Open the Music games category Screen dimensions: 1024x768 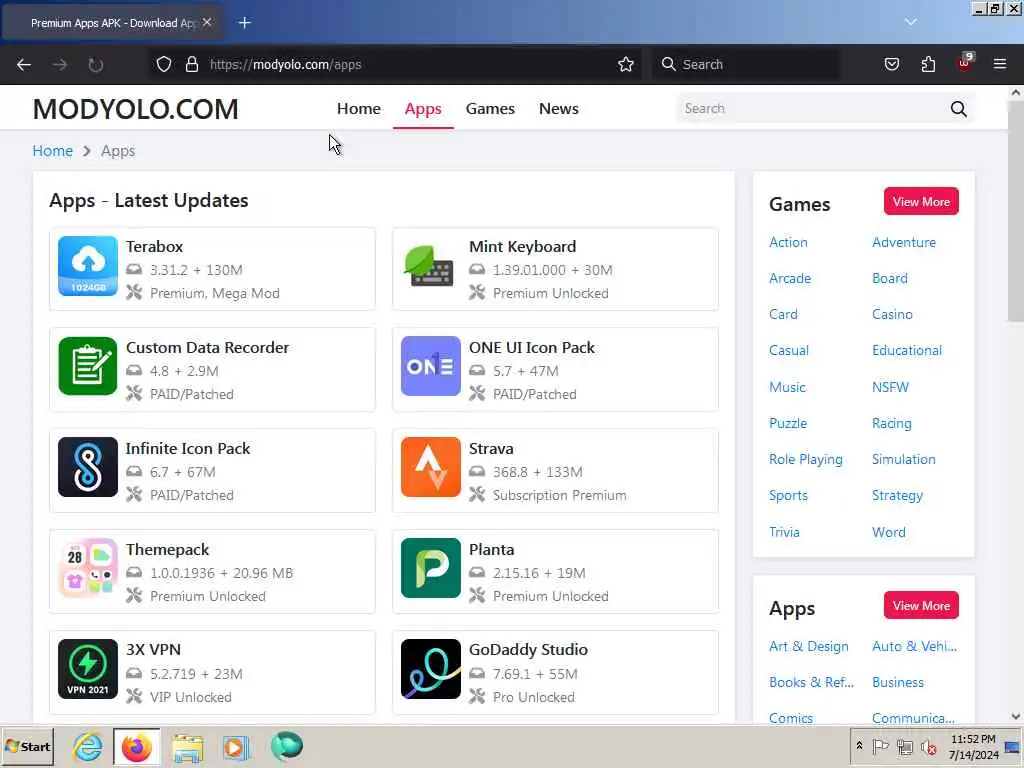787,387
